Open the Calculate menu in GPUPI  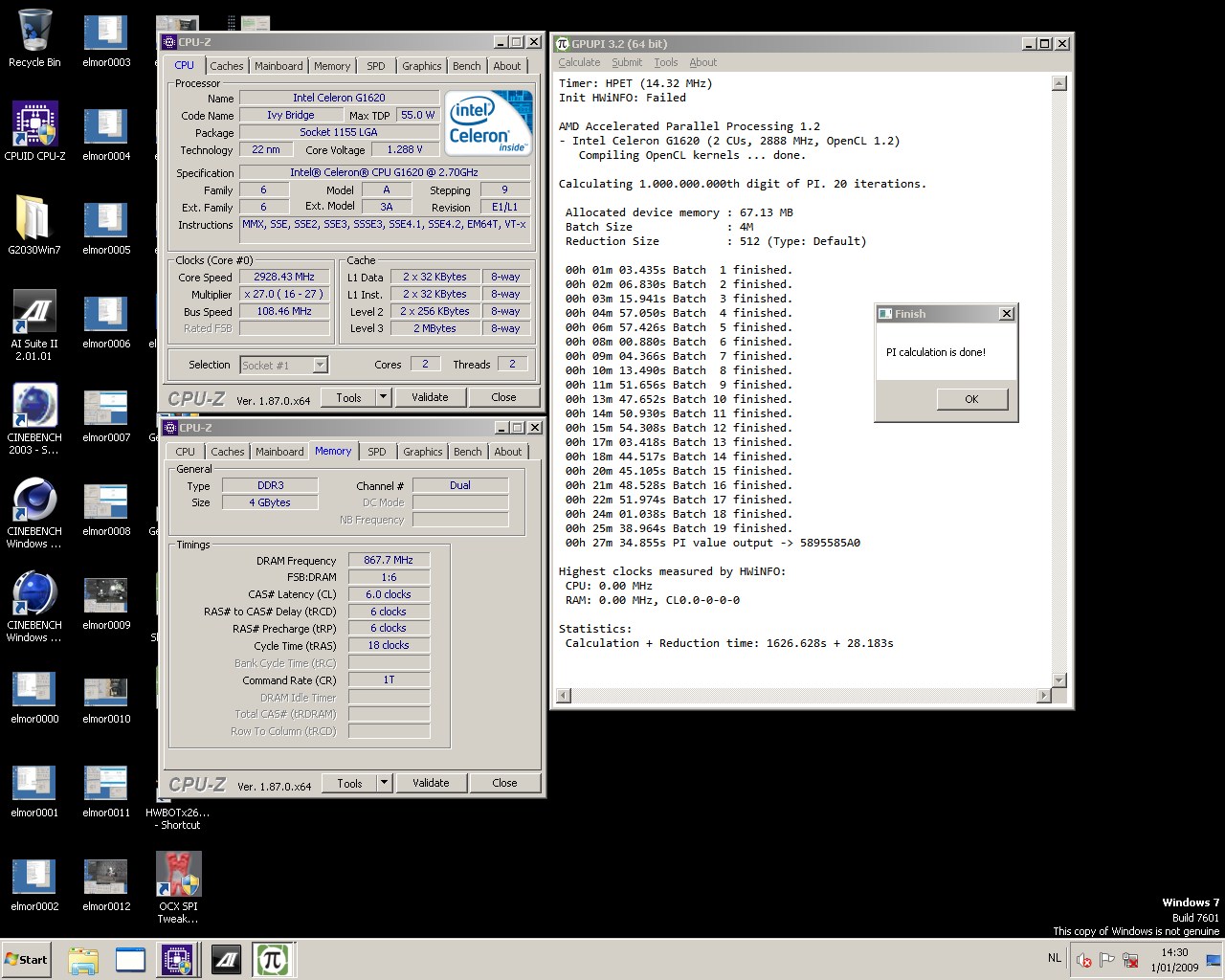tap(579, 62)
